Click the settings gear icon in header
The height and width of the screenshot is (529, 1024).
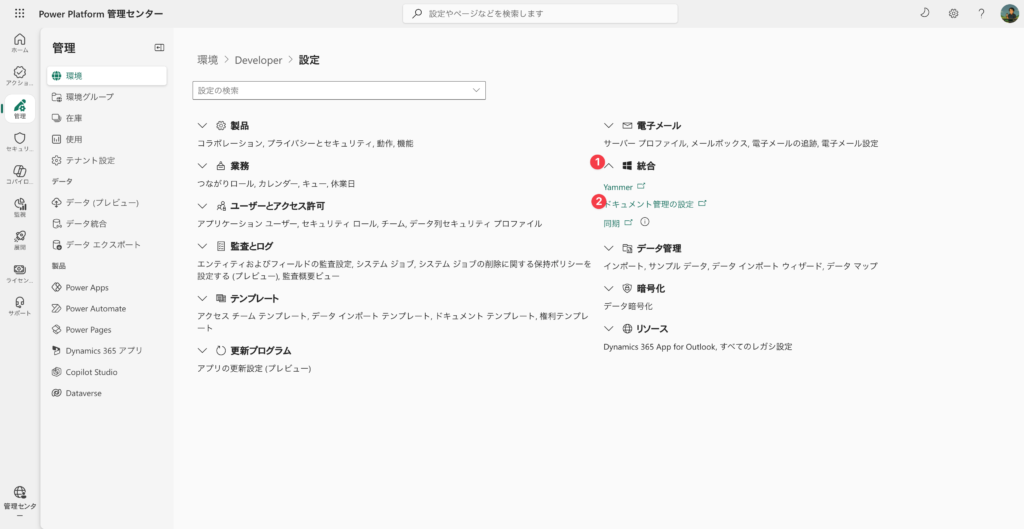pos(953,14)
